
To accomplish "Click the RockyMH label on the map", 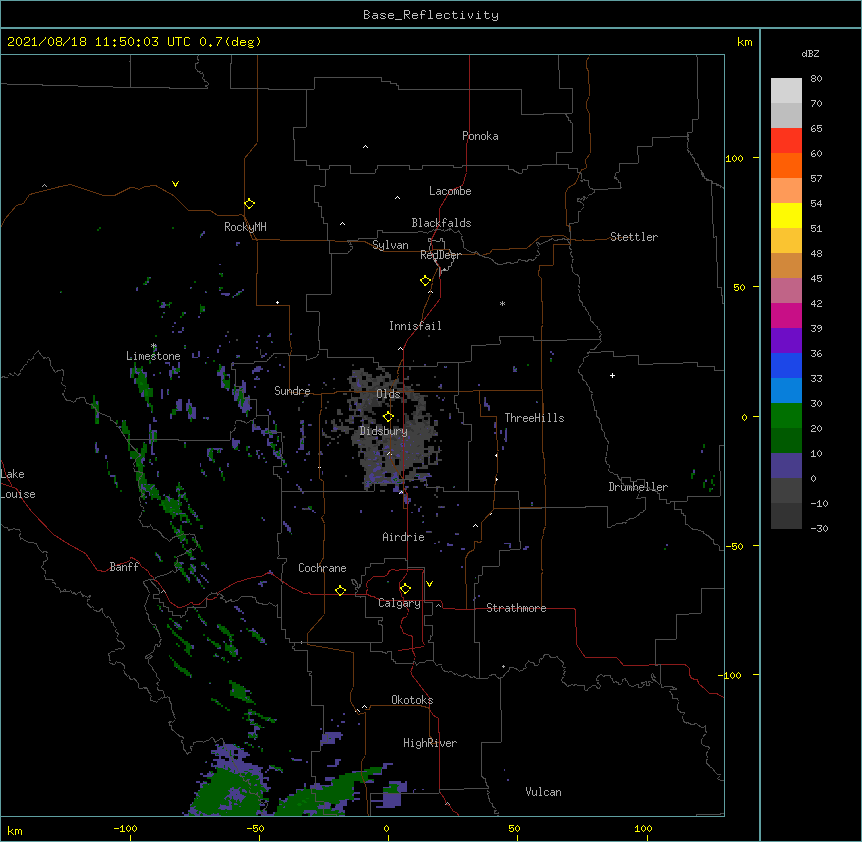I will tap(245, 227).
